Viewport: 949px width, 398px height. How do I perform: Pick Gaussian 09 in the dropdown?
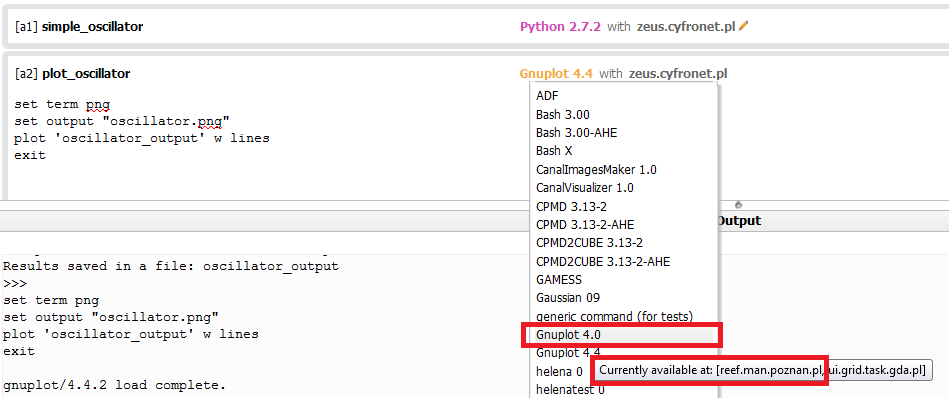[x=623, y=298]
